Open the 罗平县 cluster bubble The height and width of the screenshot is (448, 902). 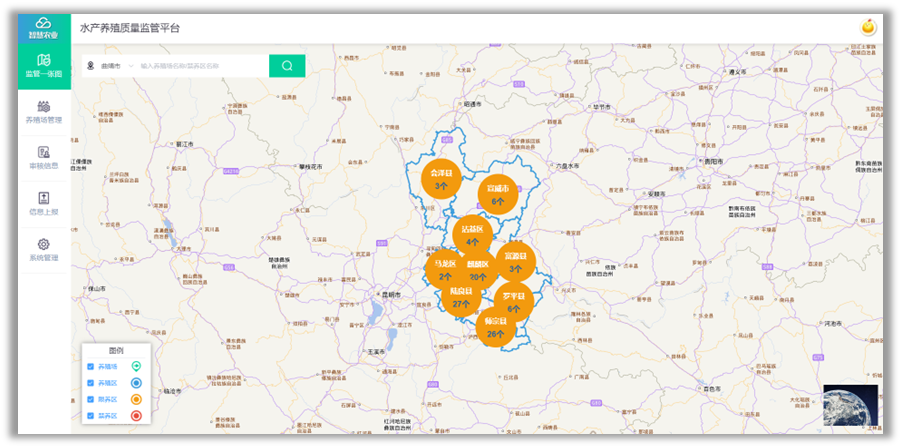point(513,302)
